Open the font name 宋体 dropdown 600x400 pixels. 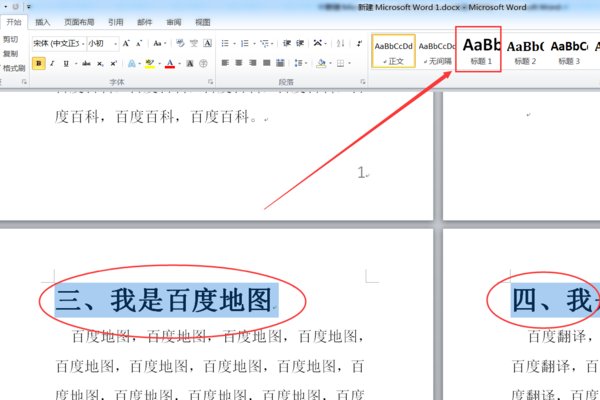click(x=83, y=44)
